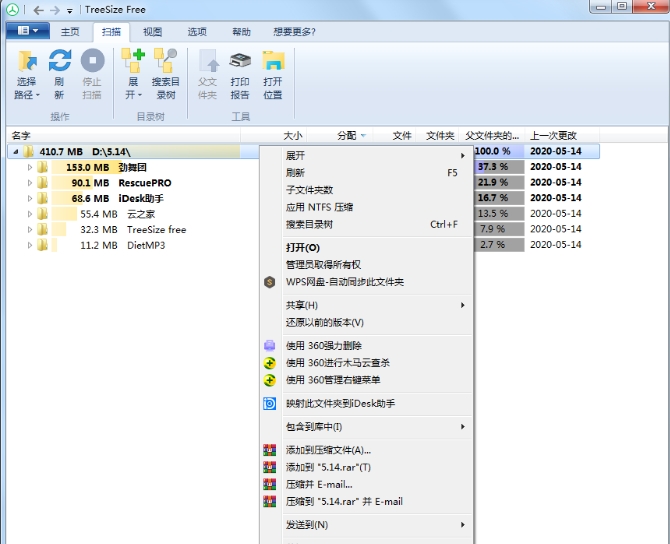Go back with the back arrow
Image resolution: width=670 pixels, height=544 pixels.
click(38, 10)
